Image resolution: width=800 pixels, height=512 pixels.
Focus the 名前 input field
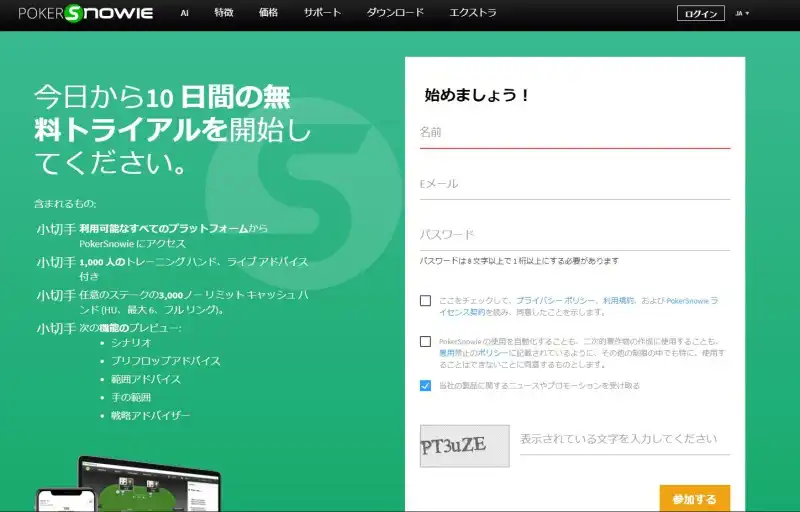pos(574,133)
